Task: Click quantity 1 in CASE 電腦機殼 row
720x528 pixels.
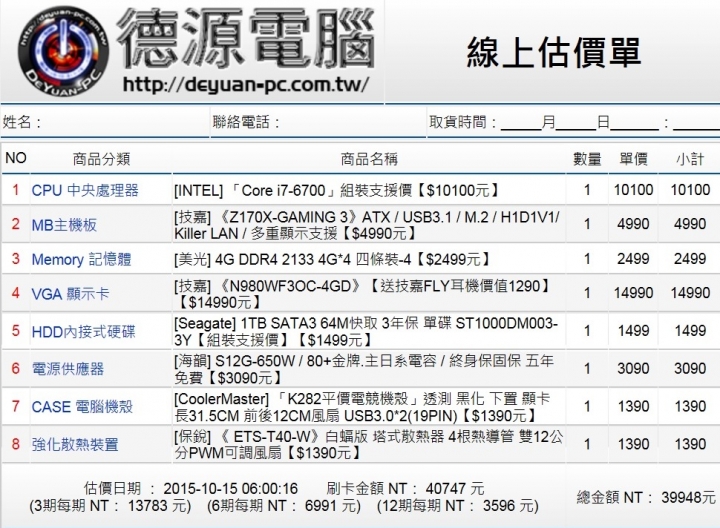Action: click(x=587, y=406)
